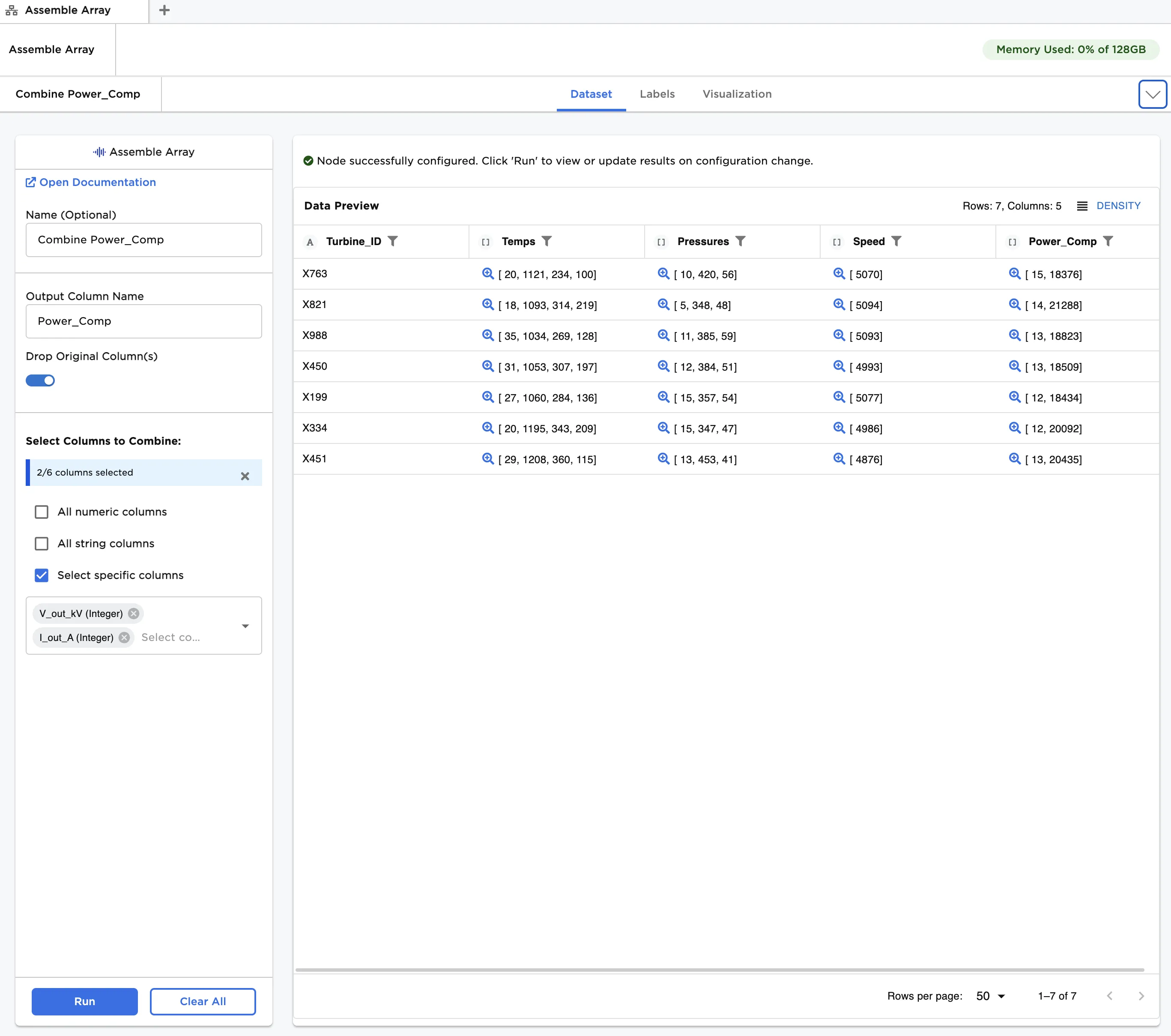Screen dimensions: 1171x1036
Task: Toggle Drop Original Column(s) switch
Action: click(x=40, y=380)
